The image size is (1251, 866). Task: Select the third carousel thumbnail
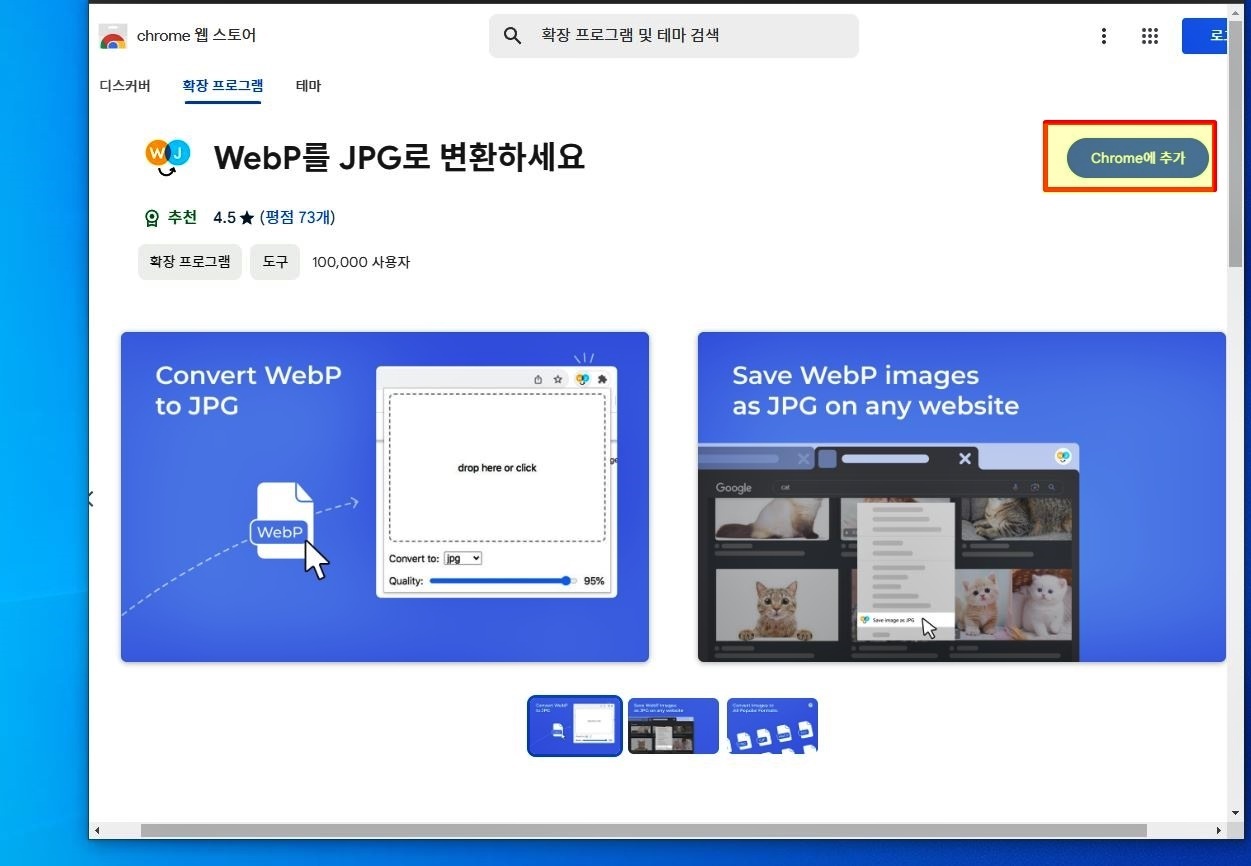(x=772, y=726)
